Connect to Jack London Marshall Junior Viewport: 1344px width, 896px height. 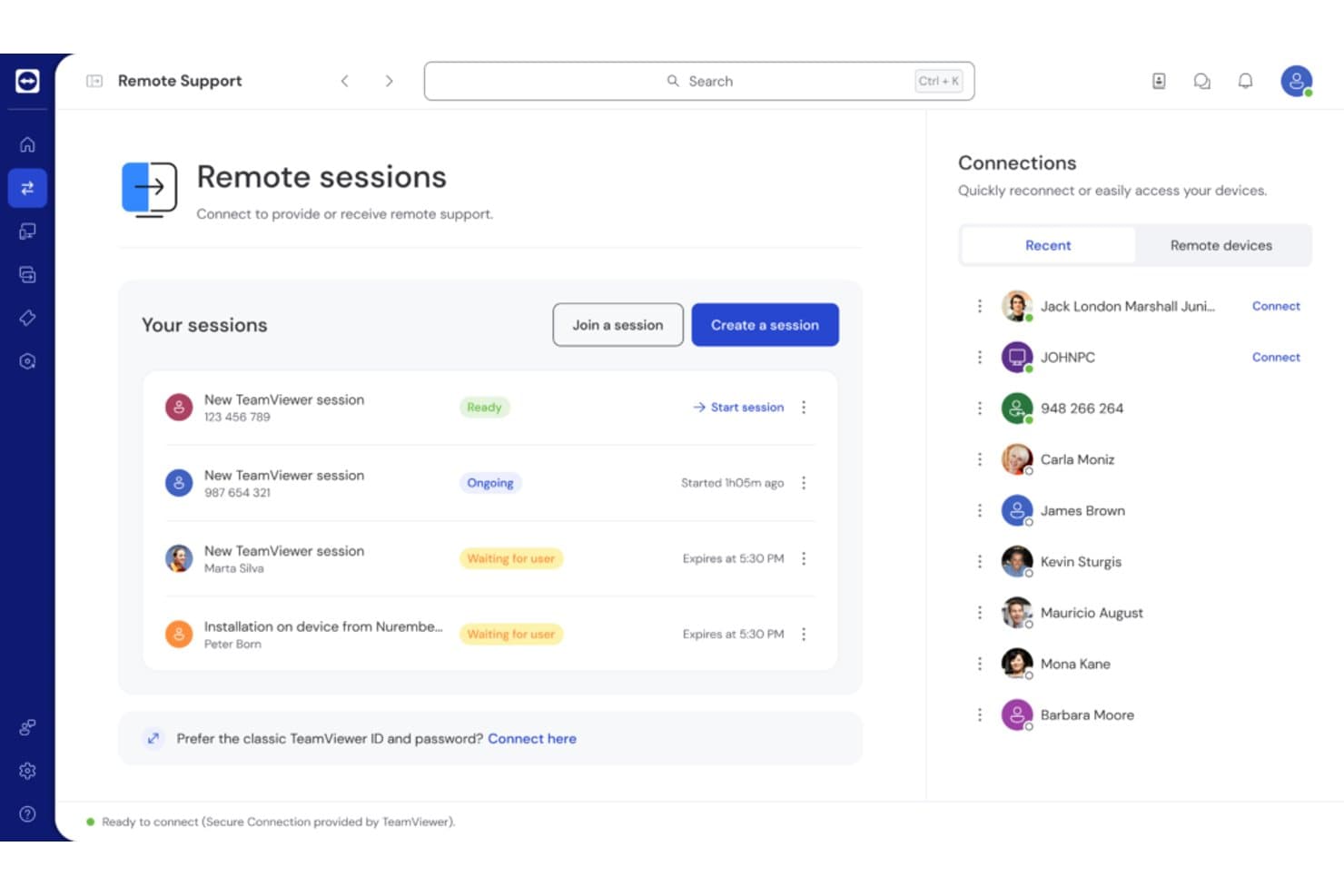1276,306
